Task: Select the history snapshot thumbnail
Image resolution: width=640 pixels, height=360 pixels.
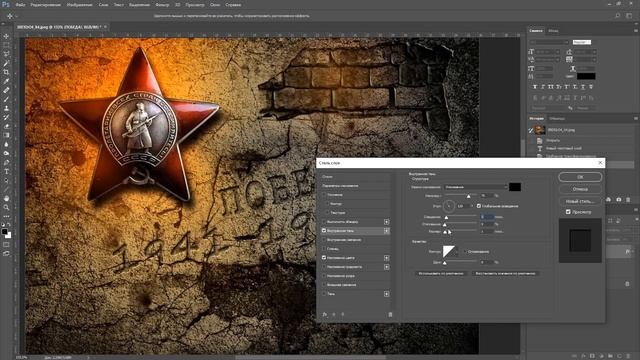Action: 540,130
